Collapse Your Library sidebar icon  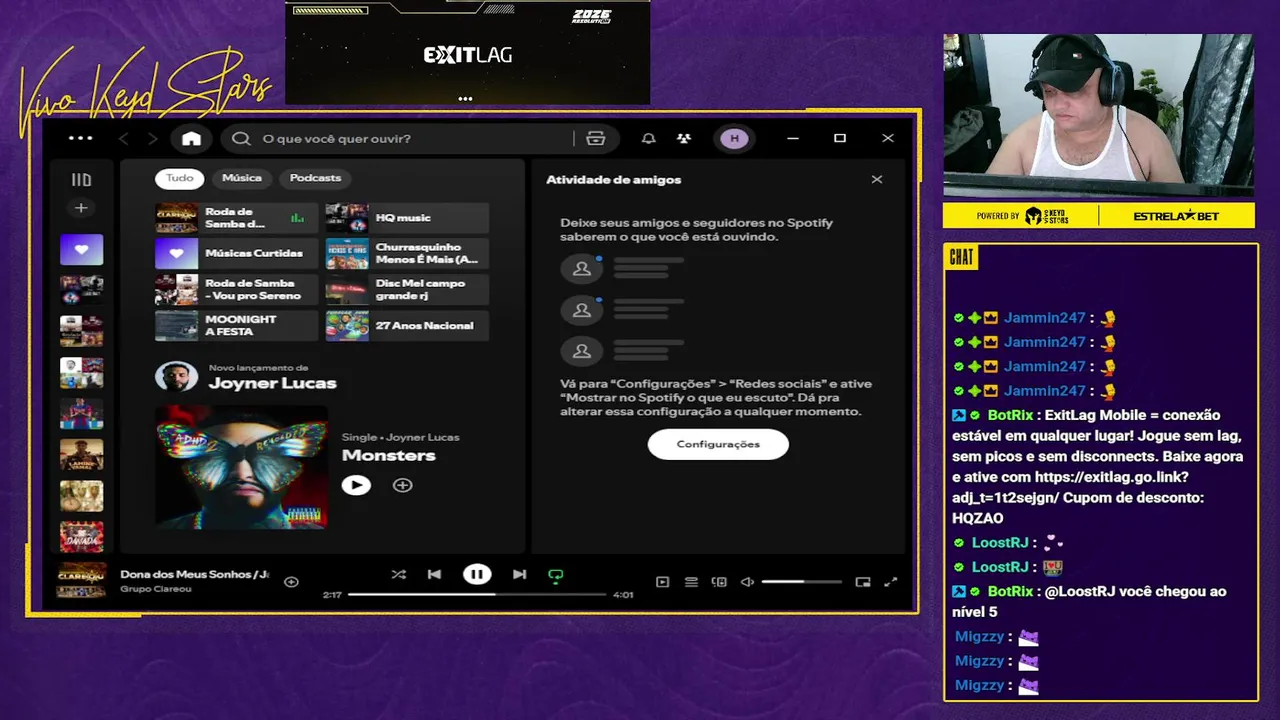click(81, 180)
